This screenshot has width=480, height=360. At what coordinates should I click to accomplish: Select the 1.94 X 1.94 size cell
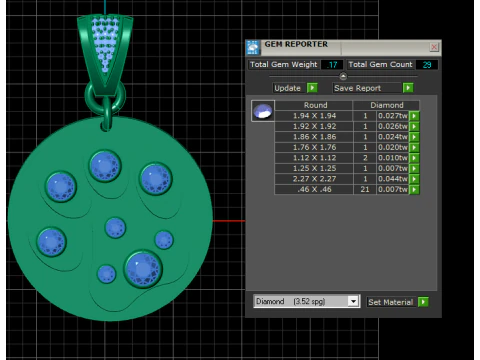(x=314, y=116)
